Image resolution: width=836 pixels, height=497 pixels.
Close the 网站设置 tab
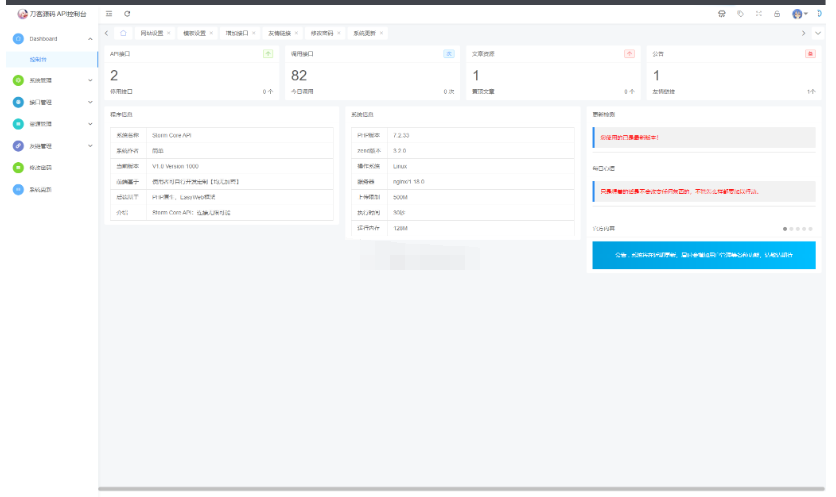[168, 33]
